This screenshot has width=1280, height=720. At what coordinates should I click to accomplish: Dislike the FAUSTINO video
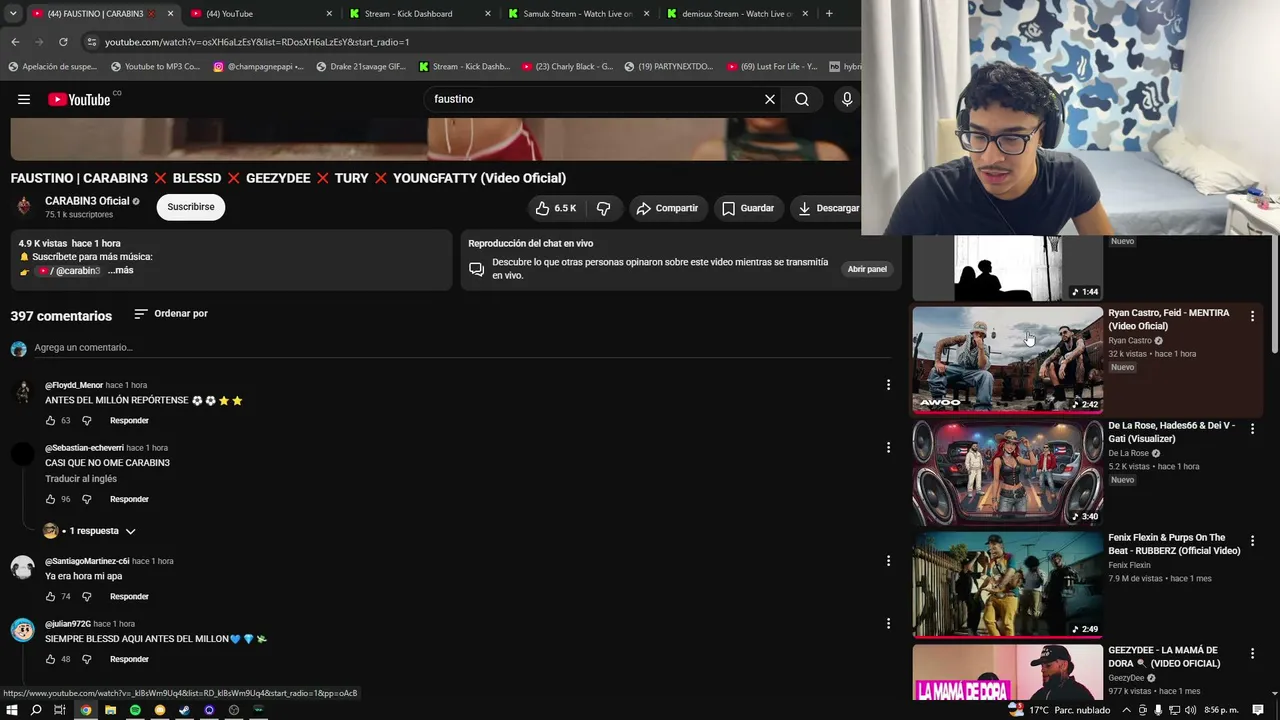[603, 208]
